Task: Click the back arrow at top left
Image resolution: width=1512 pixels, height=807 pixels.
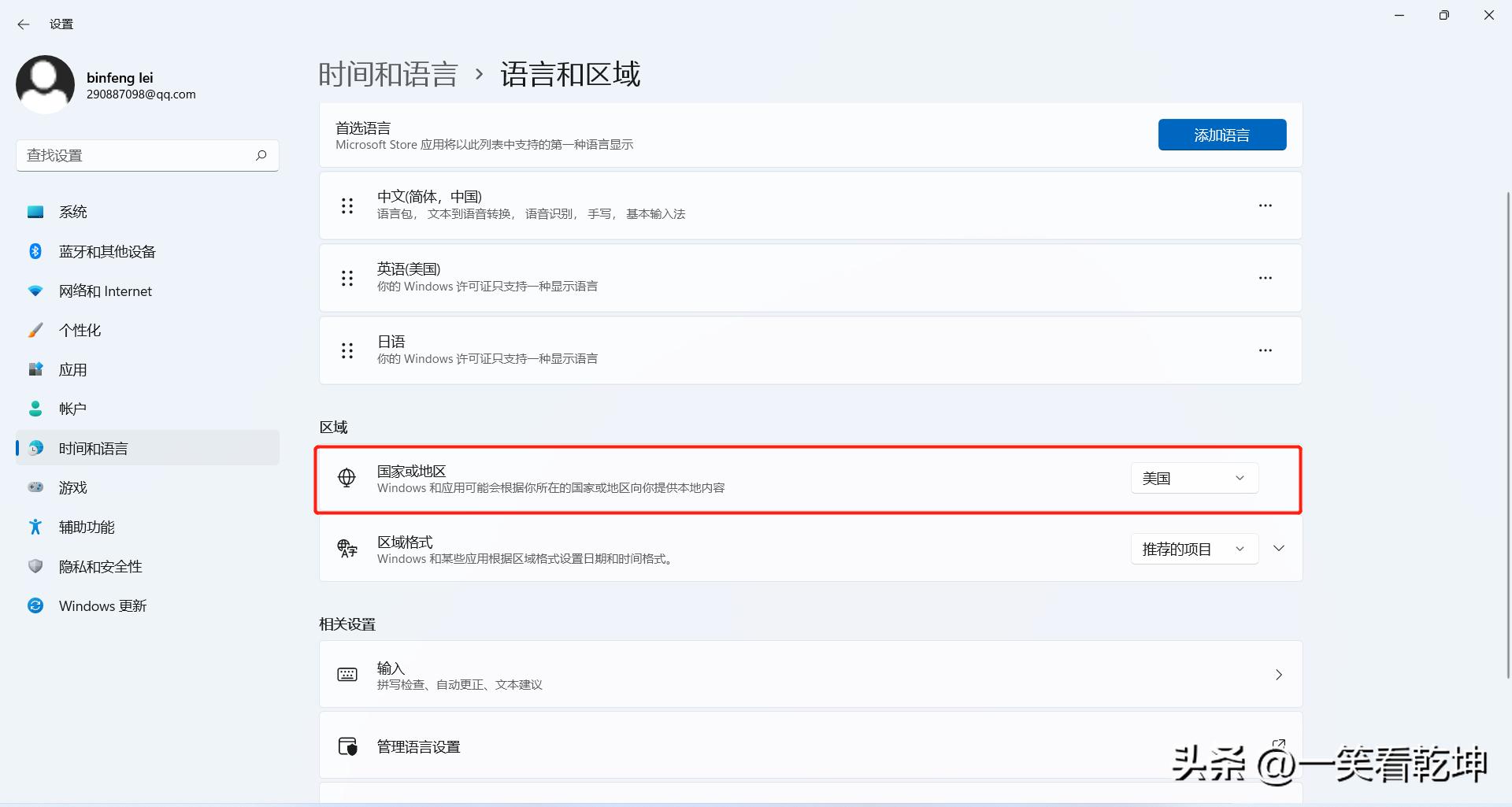Action: click(23, 24)
